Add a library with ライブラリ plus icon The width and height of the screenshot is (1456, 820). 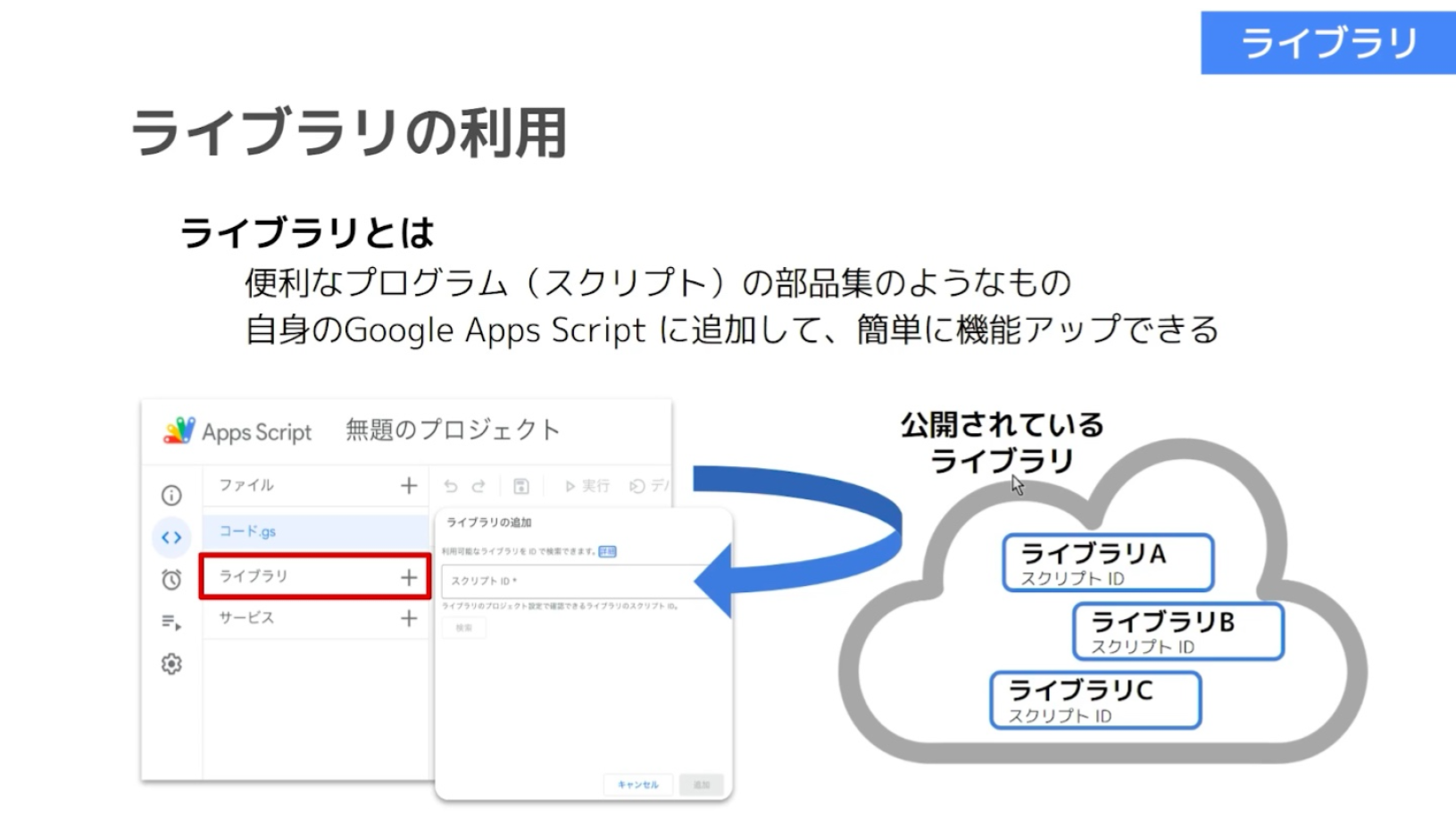[409, 578]
